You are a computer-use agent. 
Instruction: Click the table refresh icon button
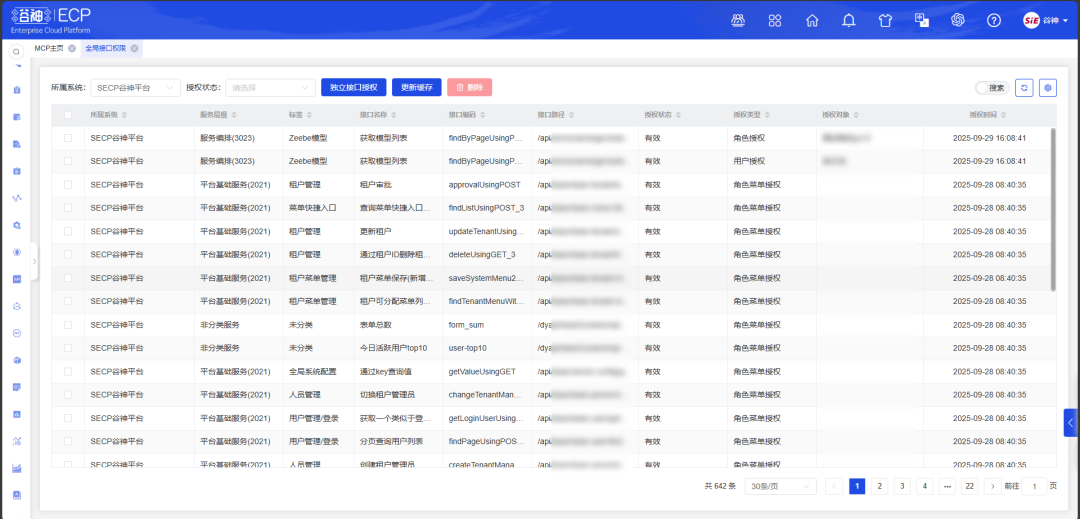(1024, 88)
